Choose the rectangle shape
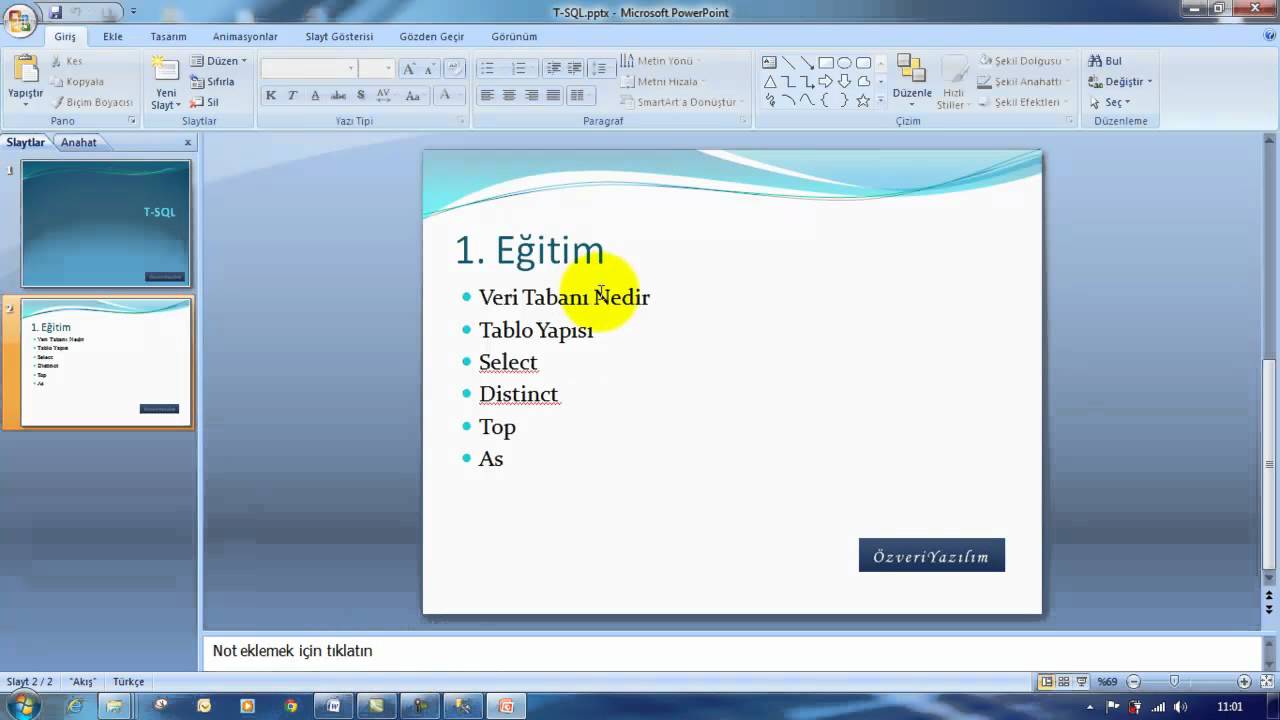 [826, 62]
